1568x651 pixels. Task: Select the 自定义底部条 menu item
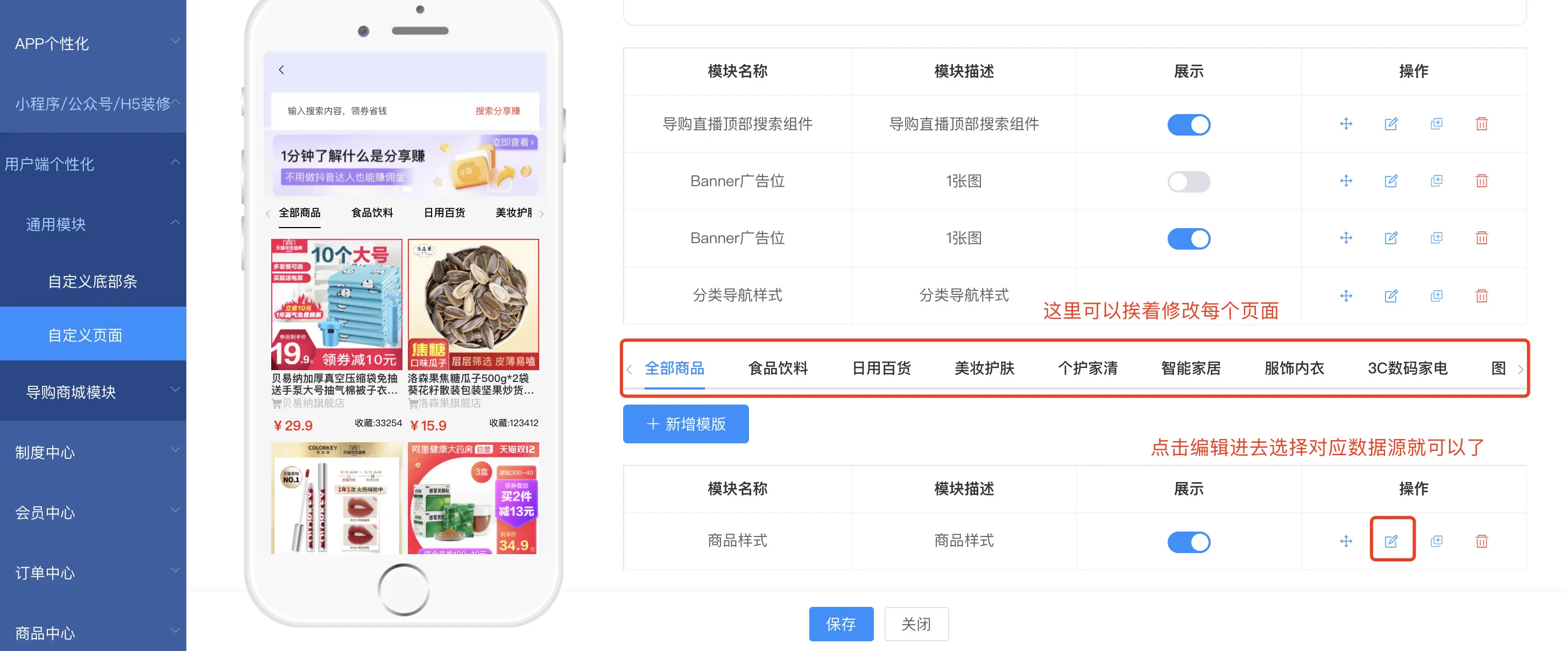click(x=93, y=281)
